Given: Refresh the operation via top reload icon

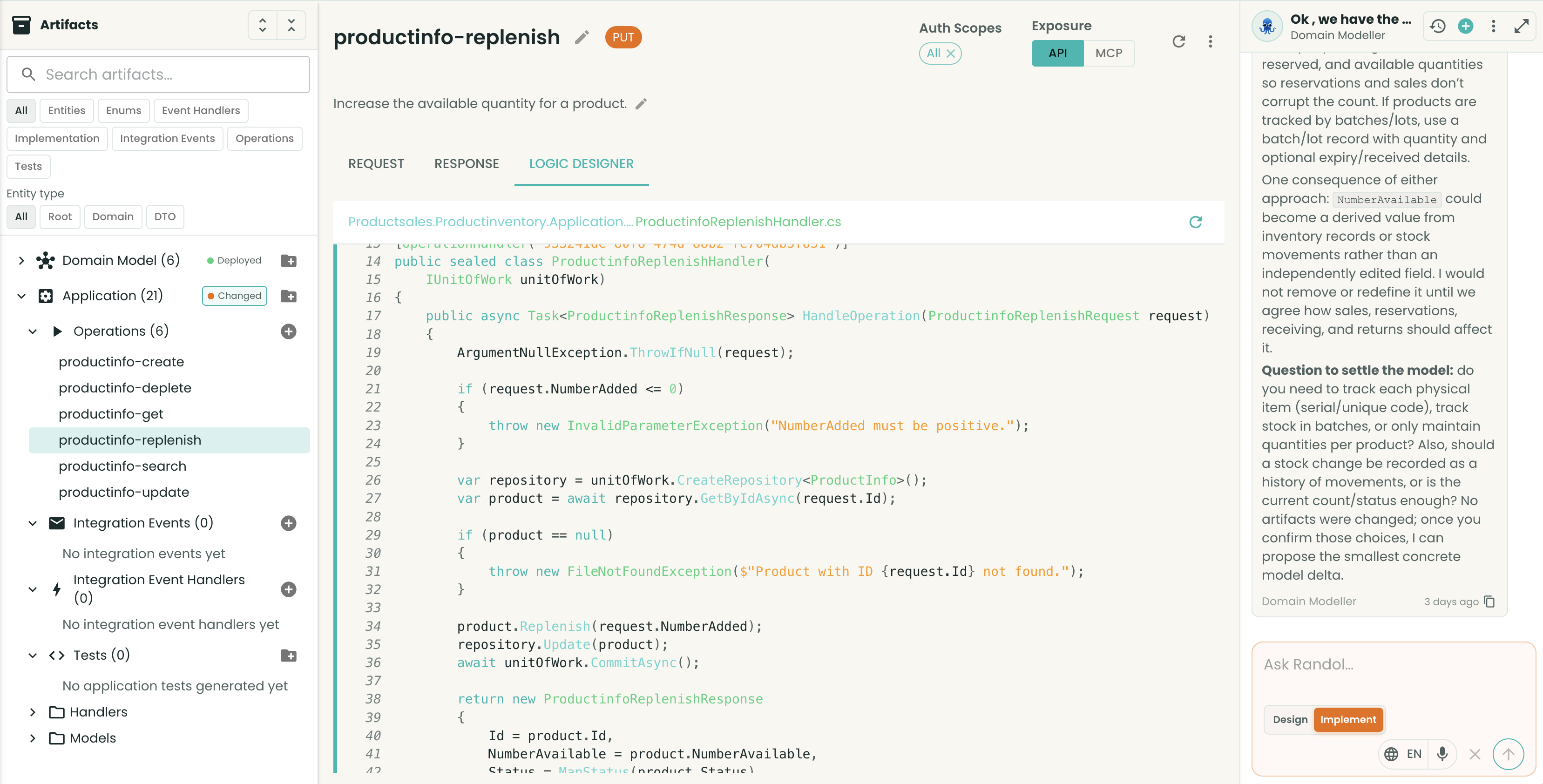Looking at the screenshot, I should click(1179, 41).
